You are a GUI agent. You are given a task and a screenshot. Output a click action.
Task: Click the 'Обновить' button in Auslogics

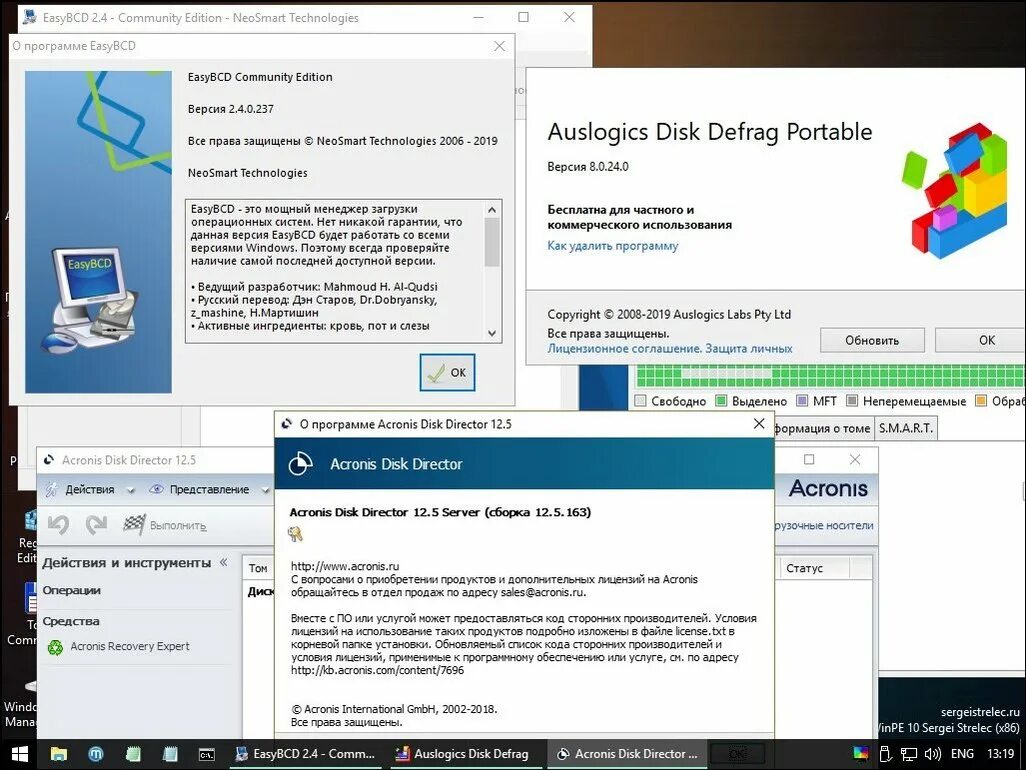(872, 340)
